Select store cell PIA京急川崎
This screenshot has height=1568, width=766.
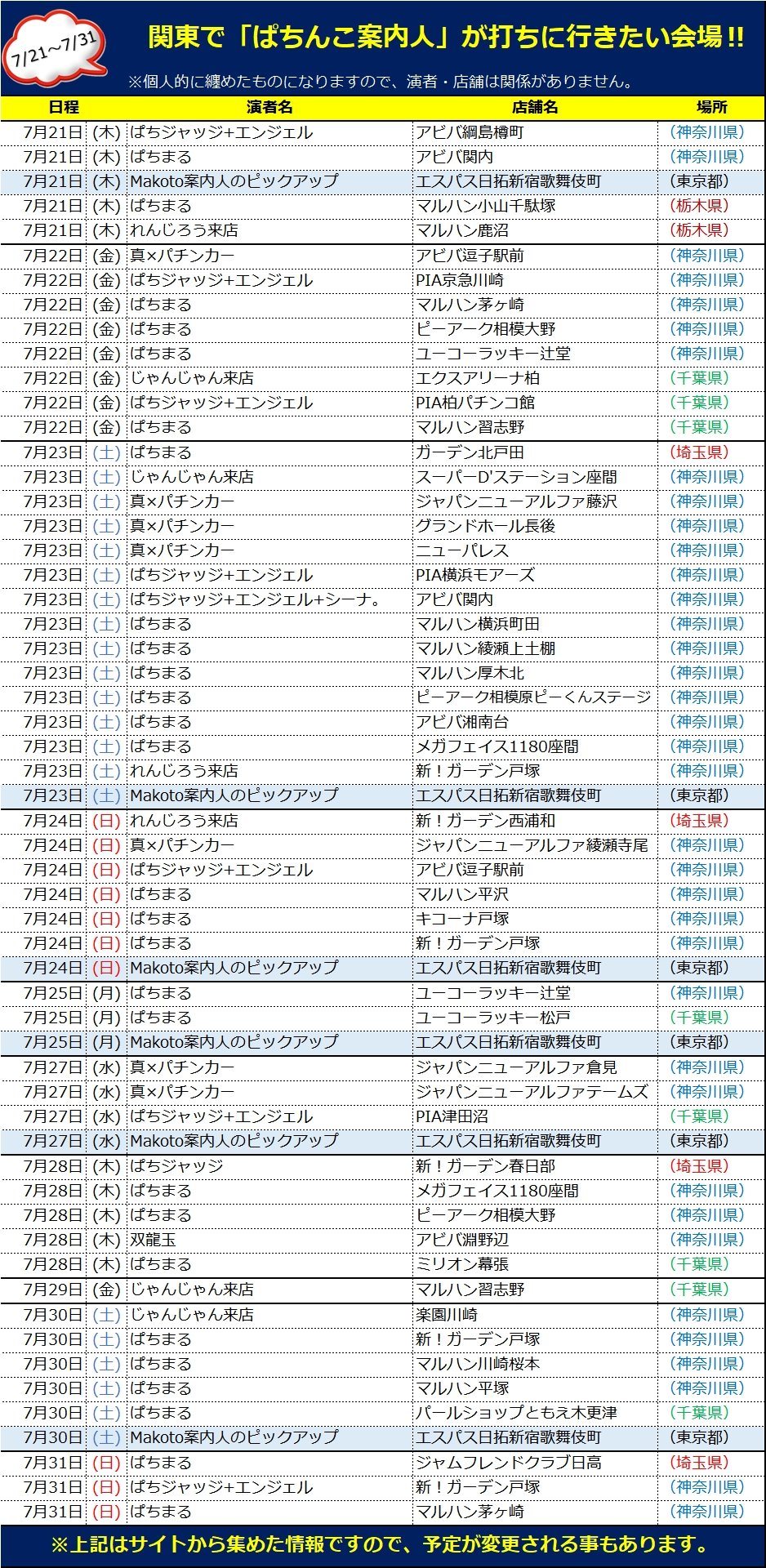click(535, 280)
